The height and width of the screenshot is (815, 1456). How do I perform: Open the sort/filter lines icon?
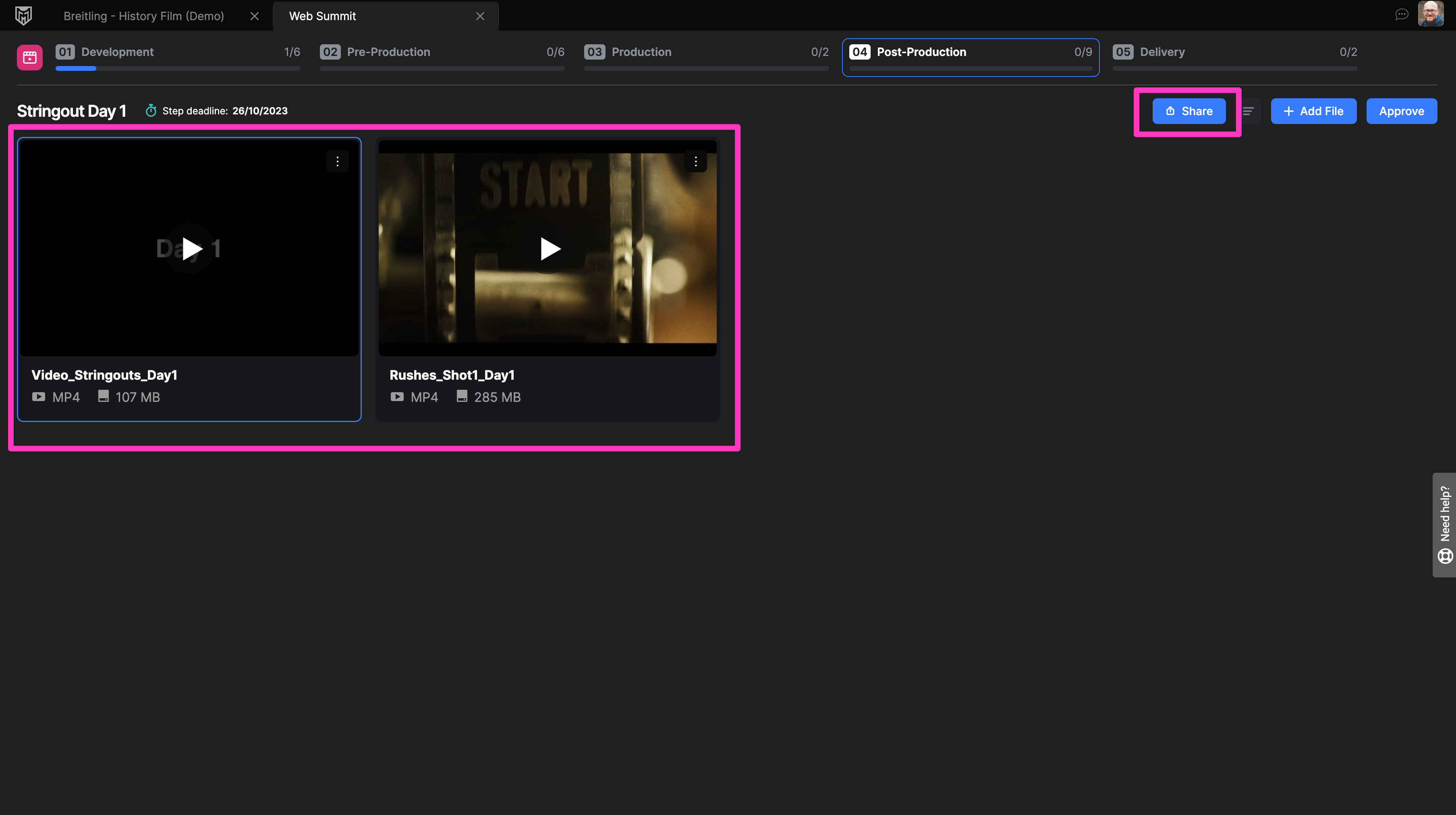click(x=1248, y=111)
